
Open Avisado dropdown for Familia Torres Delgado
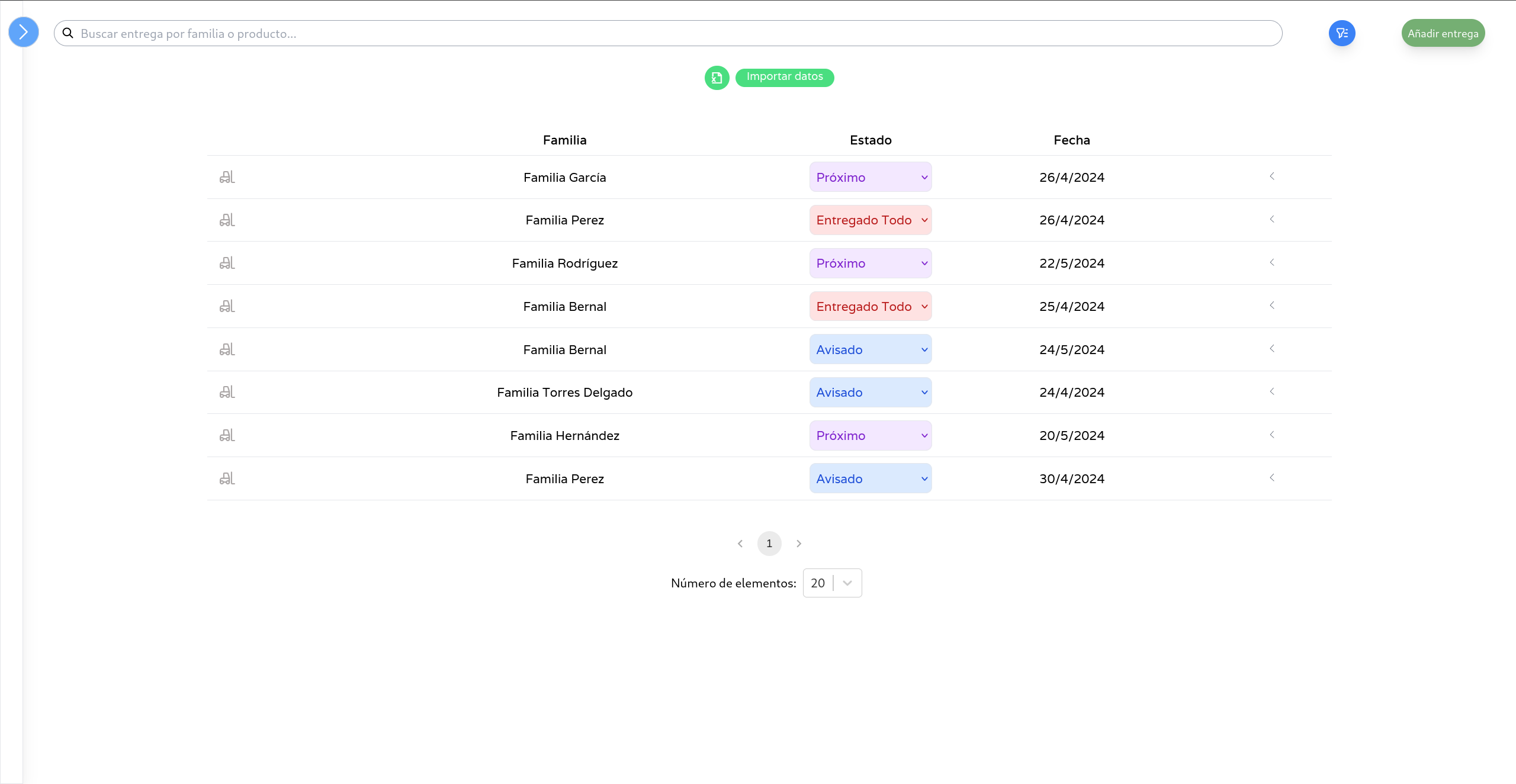(x=870, y=392)
